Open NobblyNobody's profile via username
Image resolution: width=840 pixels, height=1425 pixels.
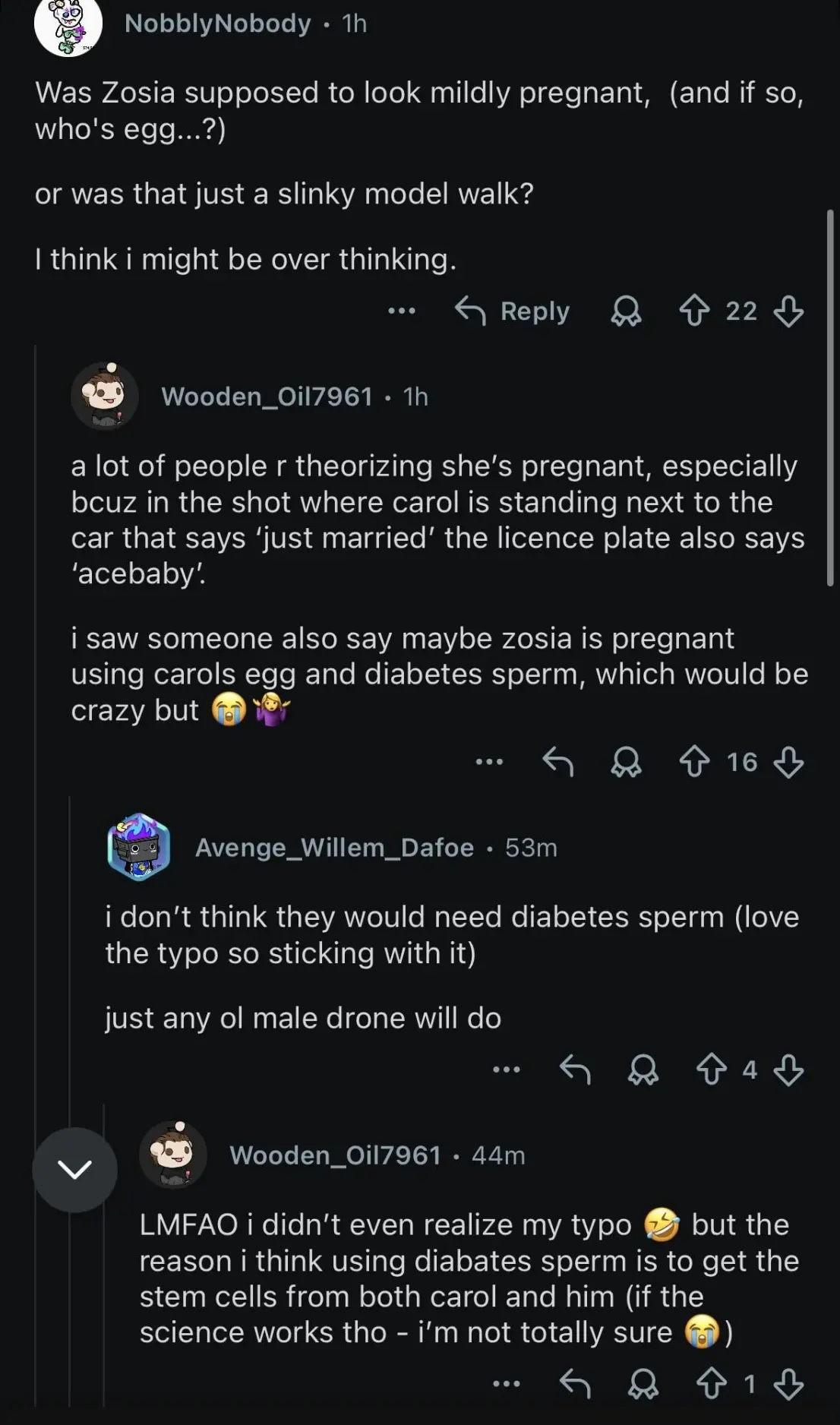coord(218,24)
